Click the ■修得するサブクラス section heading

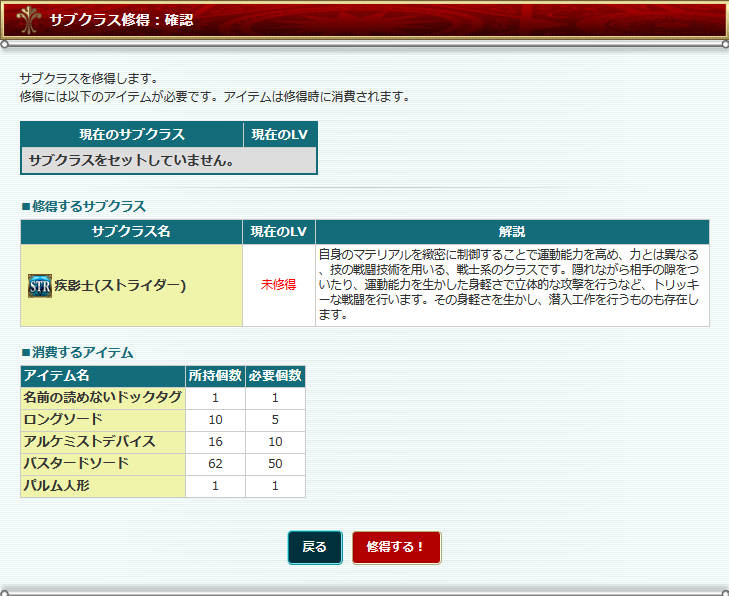coord(84,206)
